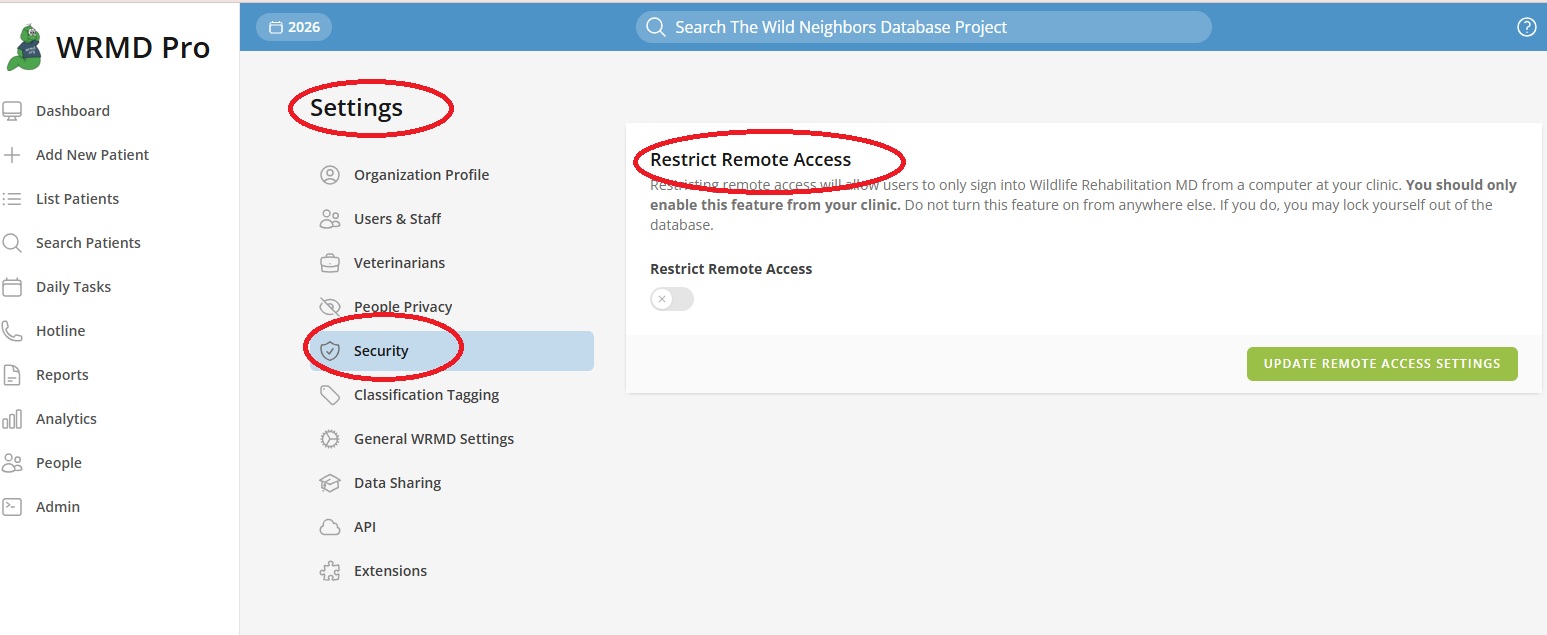The width and height of the screenshot is (1547, 635).
Task: Open the List Patients page
Action: 77,199
